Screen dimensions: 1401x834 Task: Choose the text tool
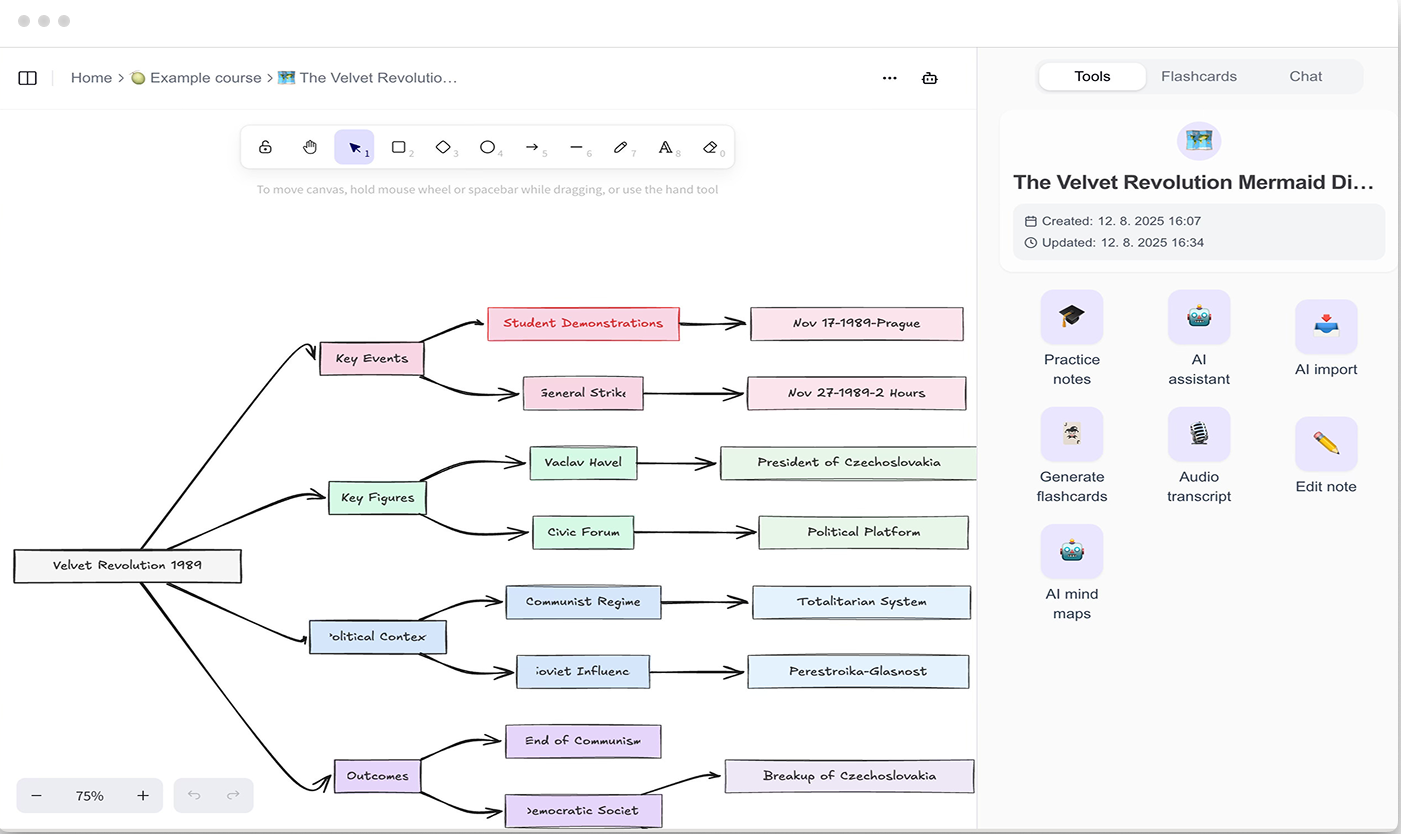point(665,147)
